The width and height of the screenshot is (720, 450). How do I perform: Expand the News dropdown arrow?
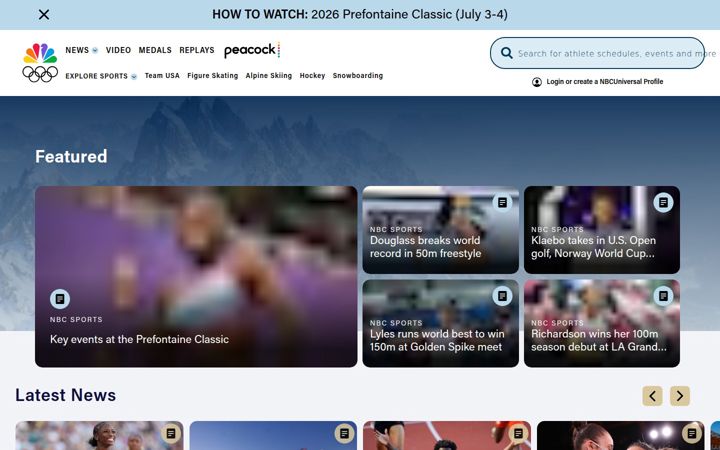[95, 51]
